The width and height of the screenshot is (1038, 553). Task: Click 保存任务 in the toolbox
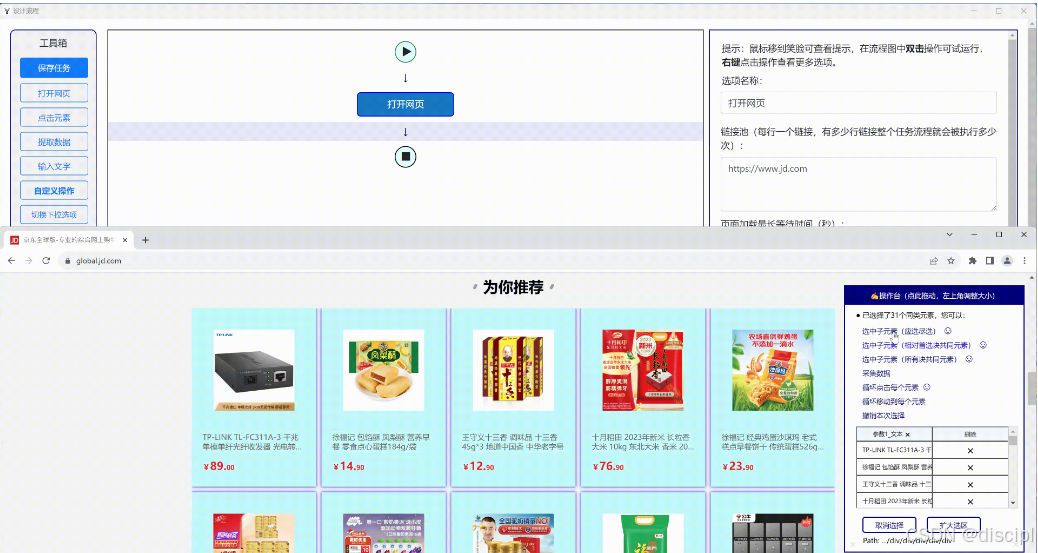coord(54,68)
